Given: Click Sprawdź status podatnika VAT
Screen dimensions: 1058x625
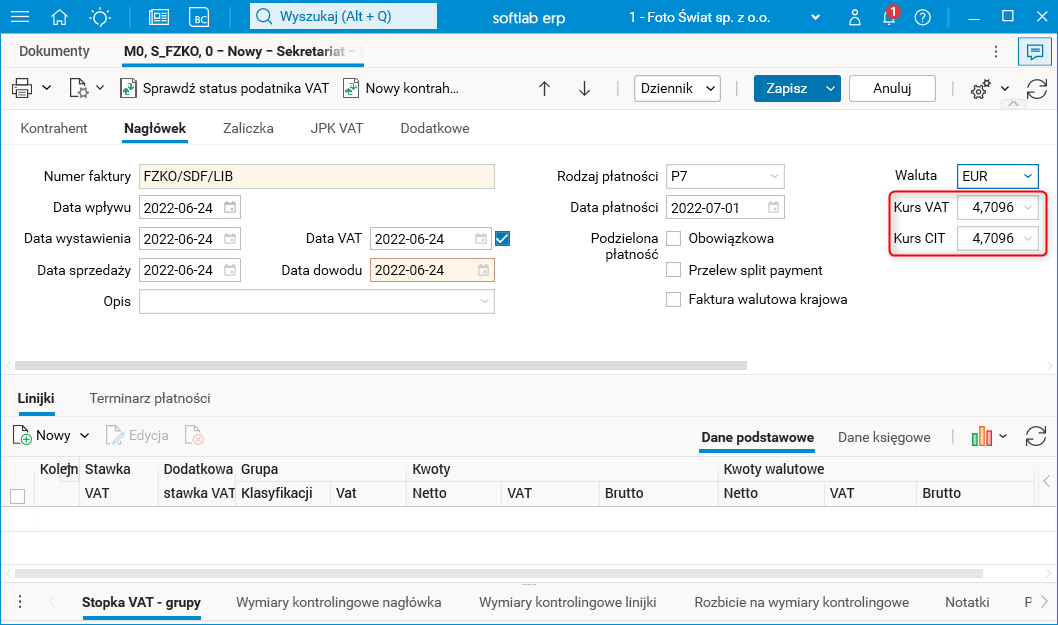Looking at the screenshot, I should coord(225,88).
